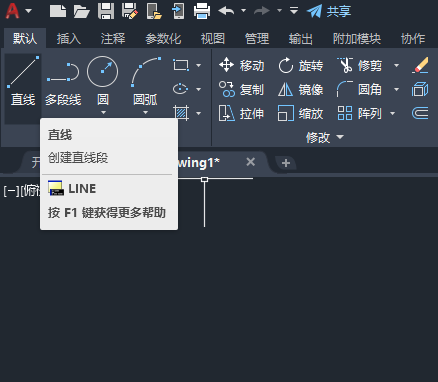
Task: Create a new drawing file
Action: 58,11
